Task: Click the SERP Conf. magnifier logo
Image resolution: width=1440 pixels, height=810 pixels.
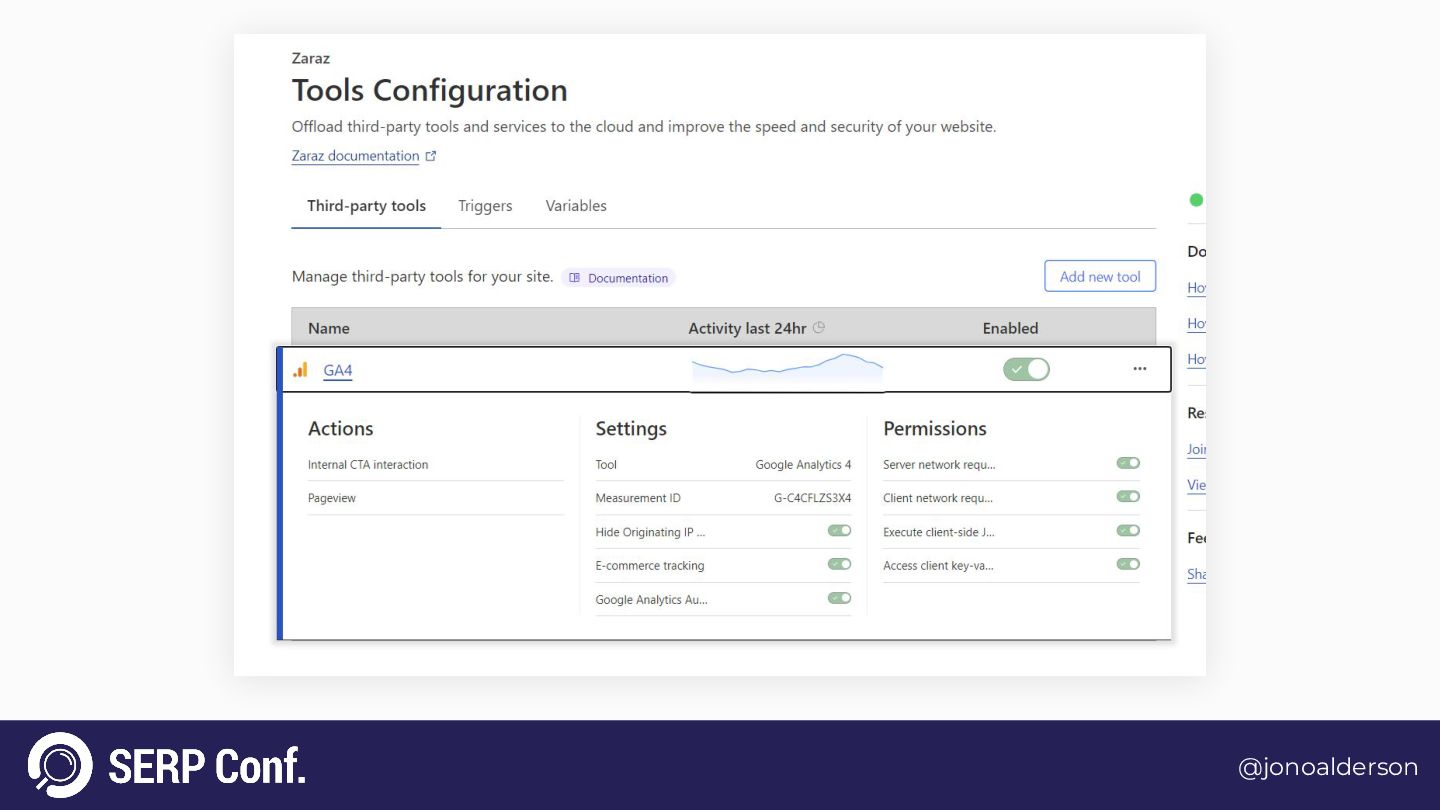Action: [60, 765]
